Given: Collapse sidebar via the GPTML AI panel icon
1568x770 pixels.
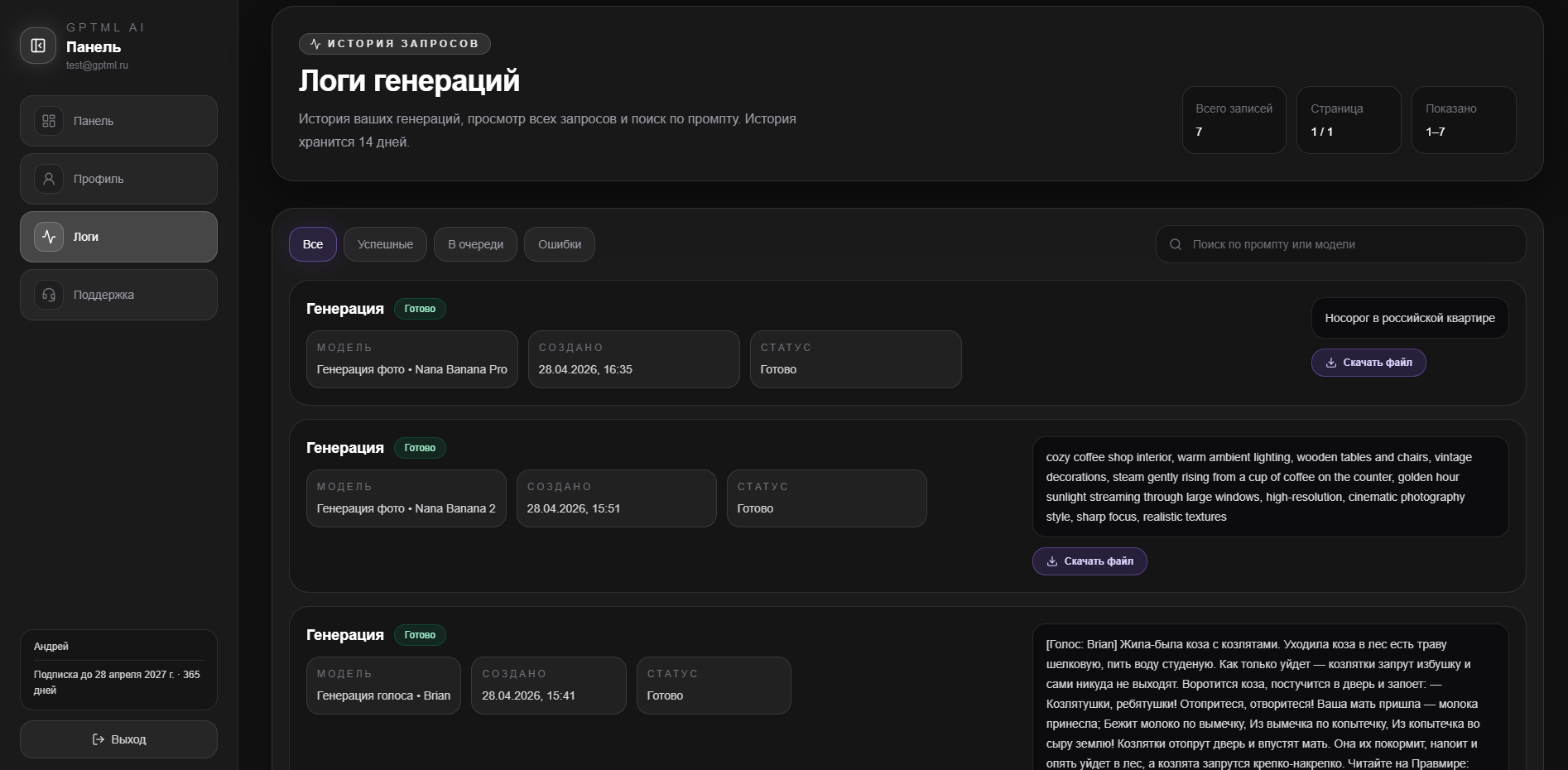Looking at the screenshot, I should tap(38, 46).
